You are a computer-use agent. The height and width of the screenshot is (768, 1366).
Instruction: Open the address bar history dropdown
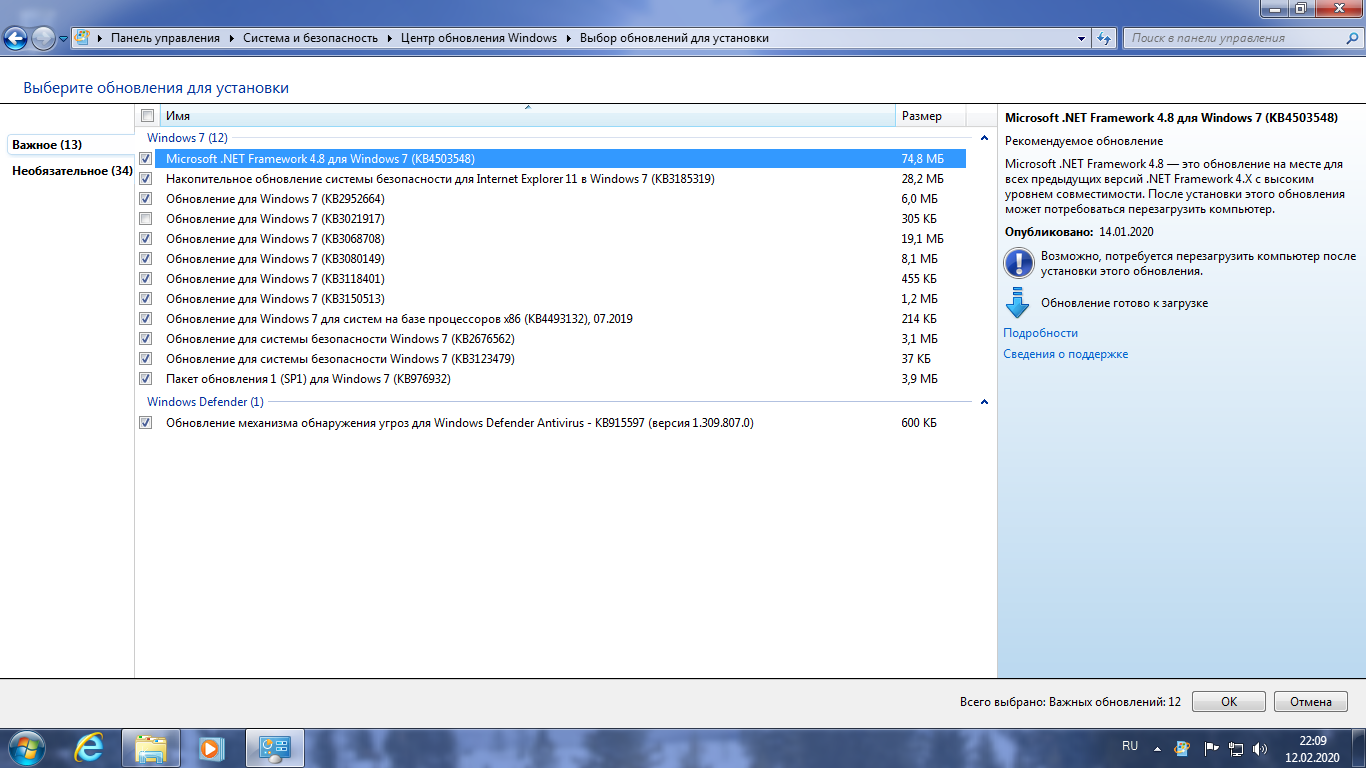click(1082, 38)
